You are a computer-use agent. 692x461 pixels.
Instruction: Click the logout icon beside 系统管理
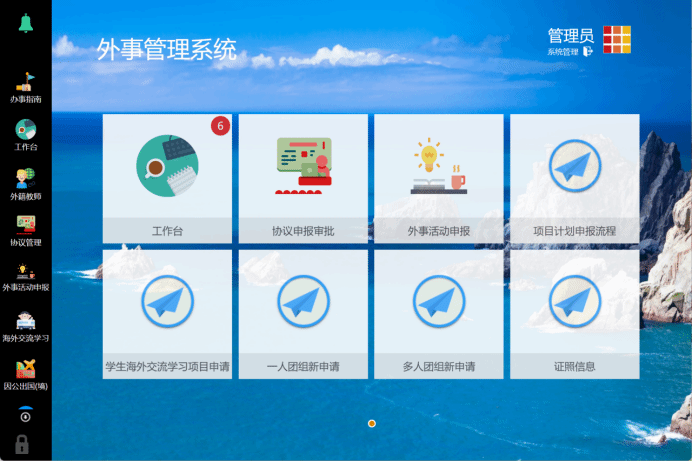(x=589, y=51)
